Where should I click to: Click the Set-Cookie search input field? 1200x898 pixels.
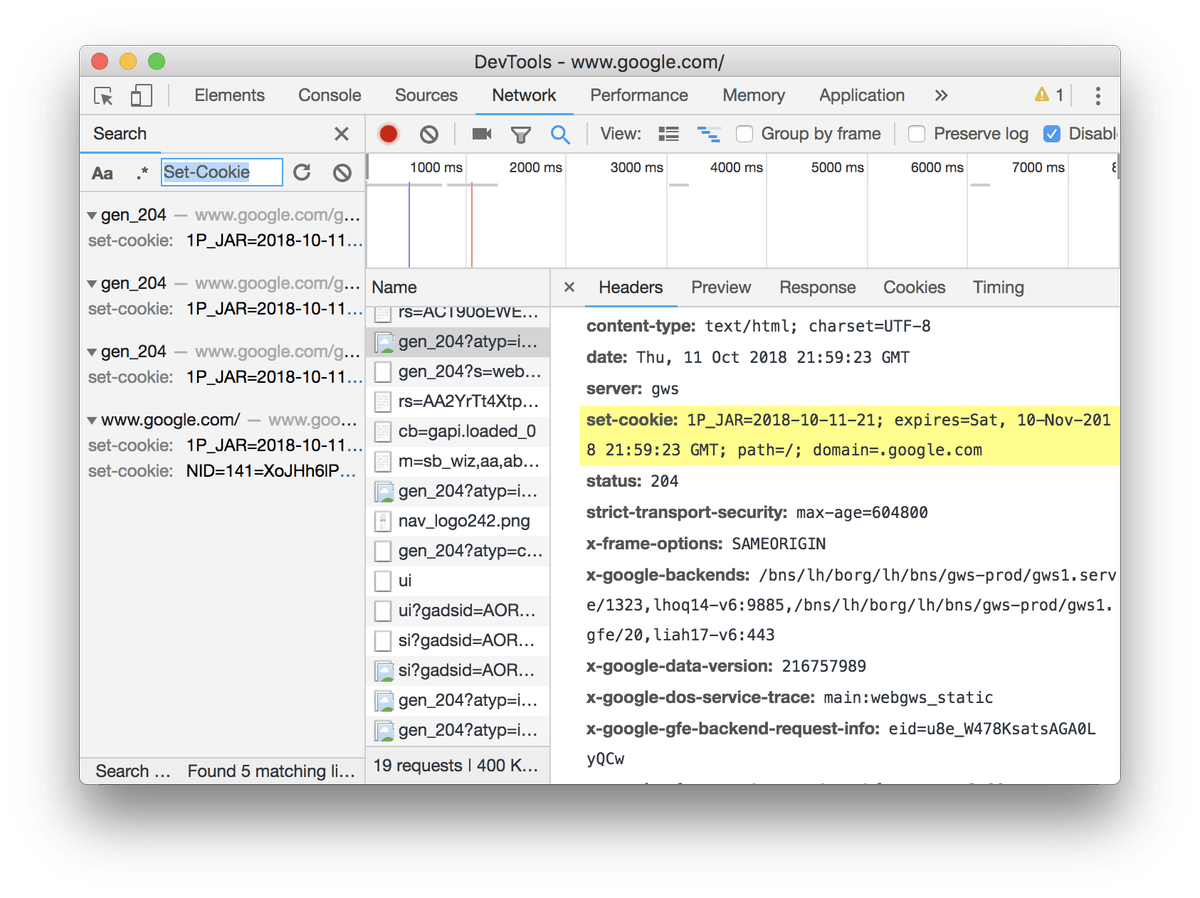click(x=222, y=173)
